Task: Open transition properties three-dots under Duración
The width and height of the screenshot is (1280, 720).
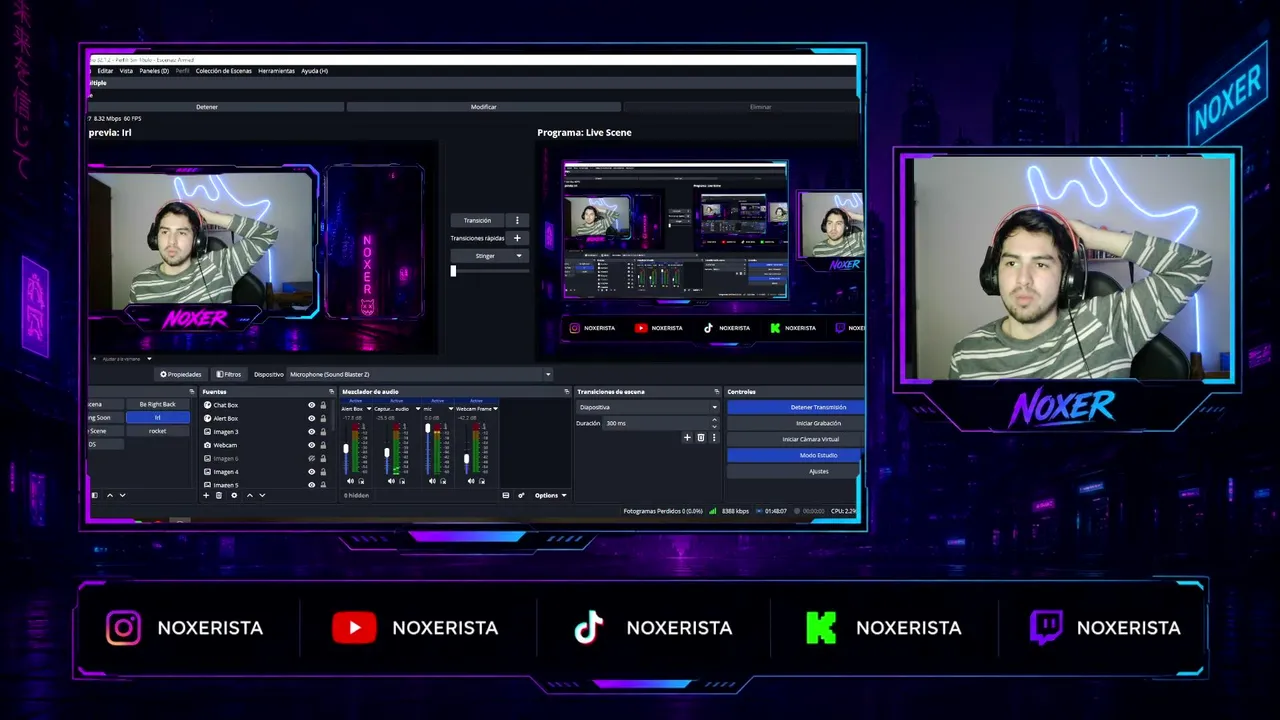Action: coord(713,437)
